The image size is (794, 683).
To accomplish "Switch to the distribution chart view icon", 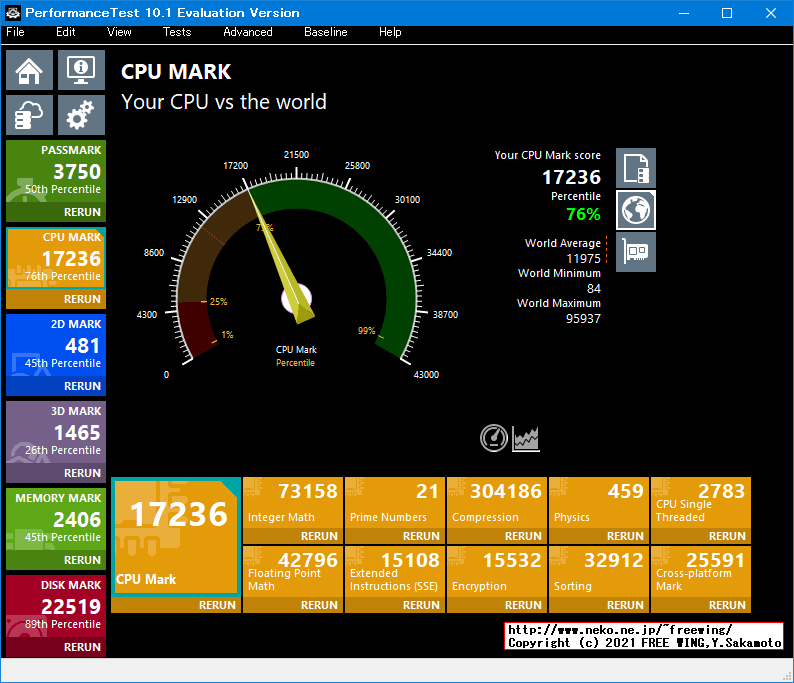I will point(526,438).
